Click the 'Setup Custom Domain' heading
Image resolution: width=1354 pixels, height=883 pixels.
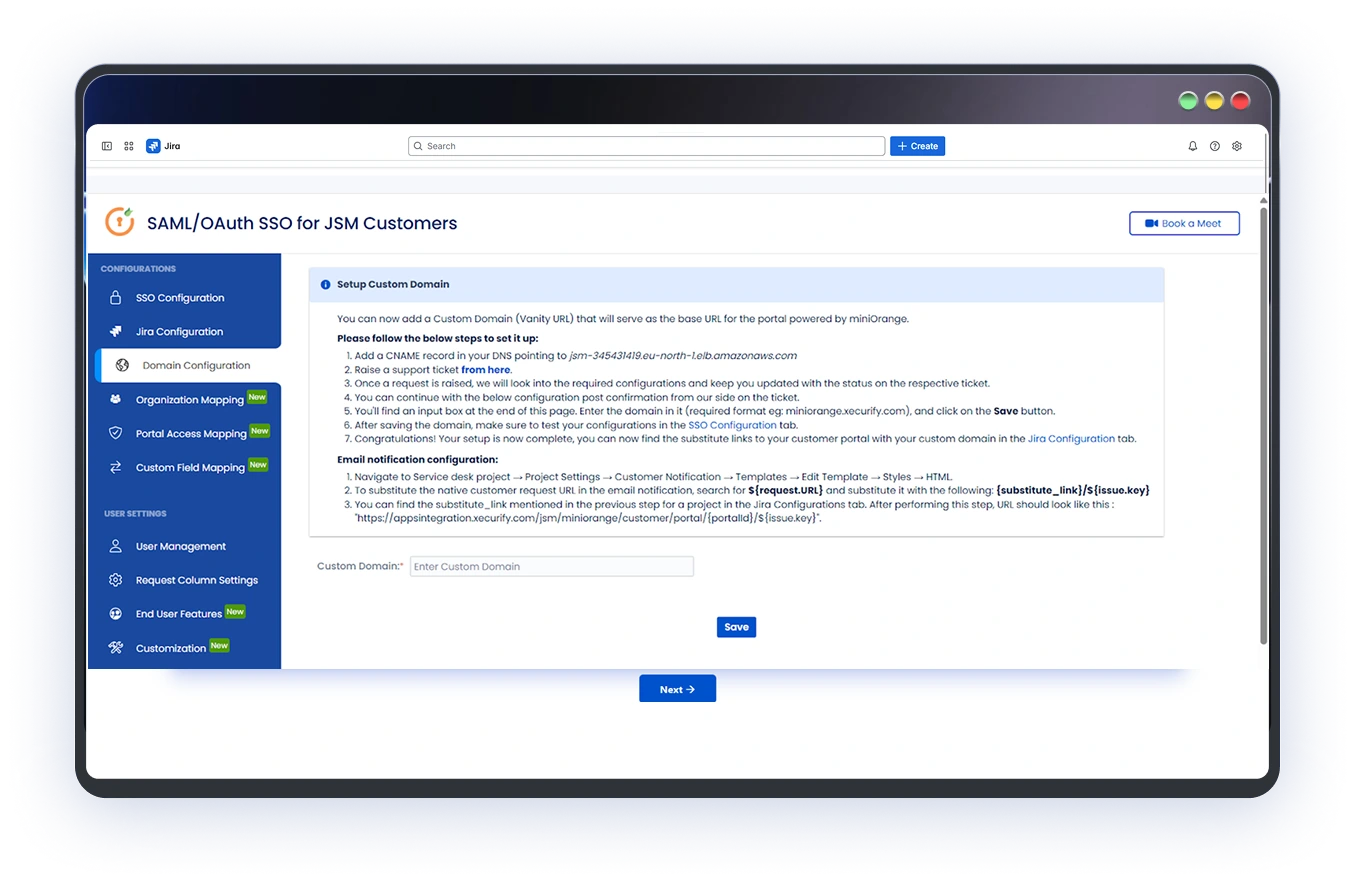click(x=393, y=285)
